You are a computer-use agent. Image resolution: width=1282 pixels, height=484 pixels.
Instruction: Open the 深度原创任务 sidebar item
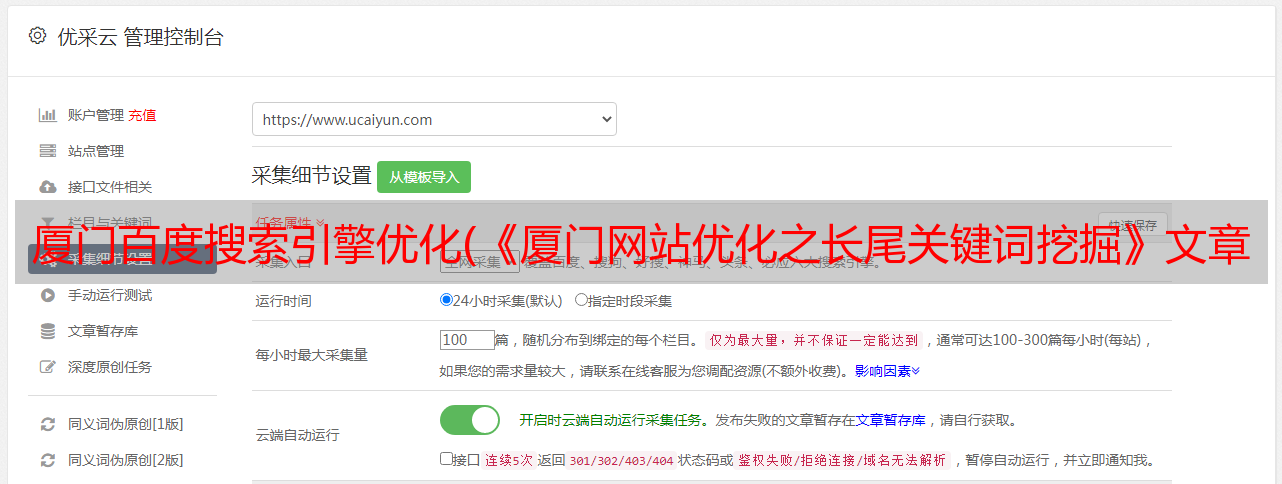pos(110,367)
